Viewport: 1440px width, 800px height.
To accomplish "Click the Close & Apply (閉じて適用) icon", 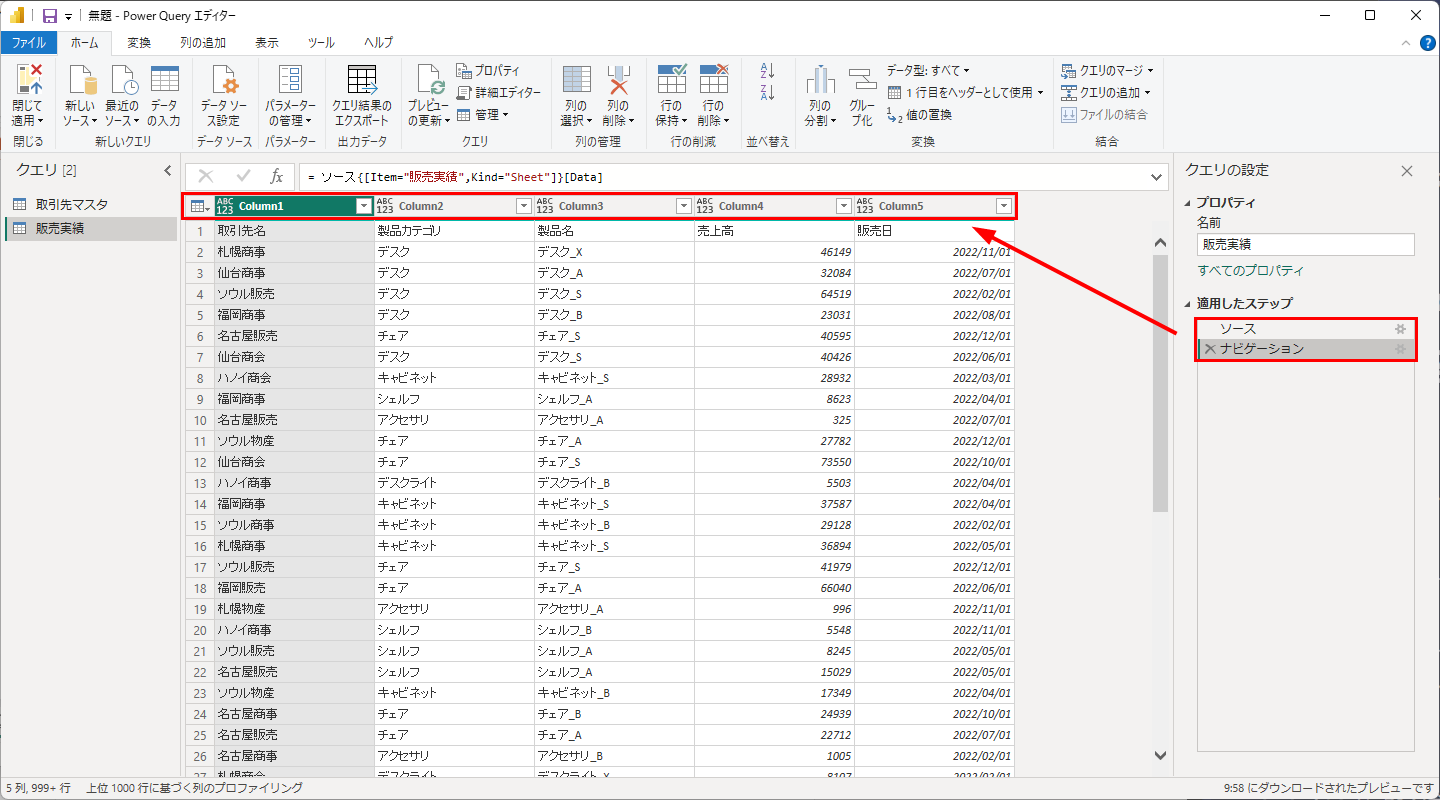I will [x=28, y=80].
